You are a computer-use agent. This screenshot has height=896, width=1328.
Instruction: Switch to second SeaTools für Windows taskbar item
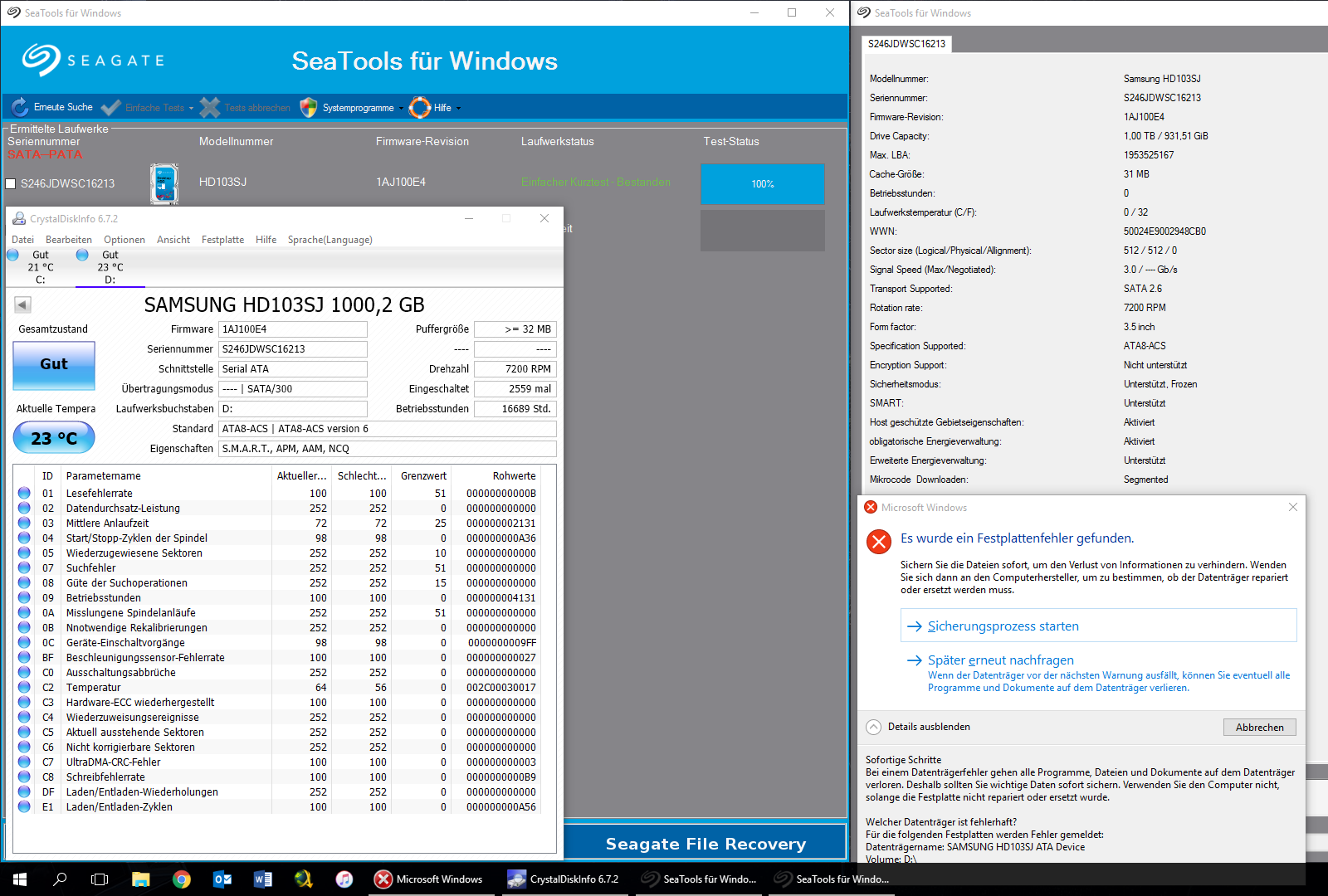point(832,879)
